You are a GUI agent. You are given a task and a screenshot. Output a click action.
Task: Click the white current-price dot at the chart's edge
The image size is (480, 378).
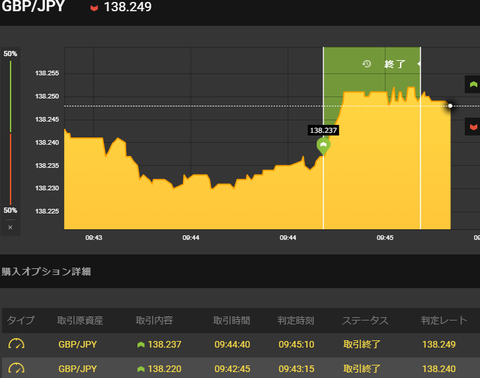tap(450, 106)
